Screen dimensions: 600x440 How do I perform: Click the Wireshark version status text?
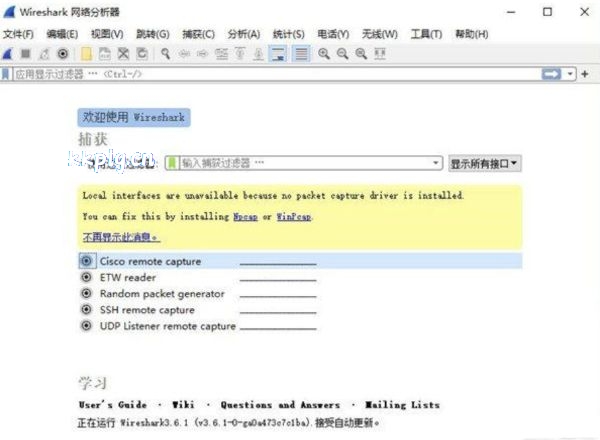tap(228, 423)
